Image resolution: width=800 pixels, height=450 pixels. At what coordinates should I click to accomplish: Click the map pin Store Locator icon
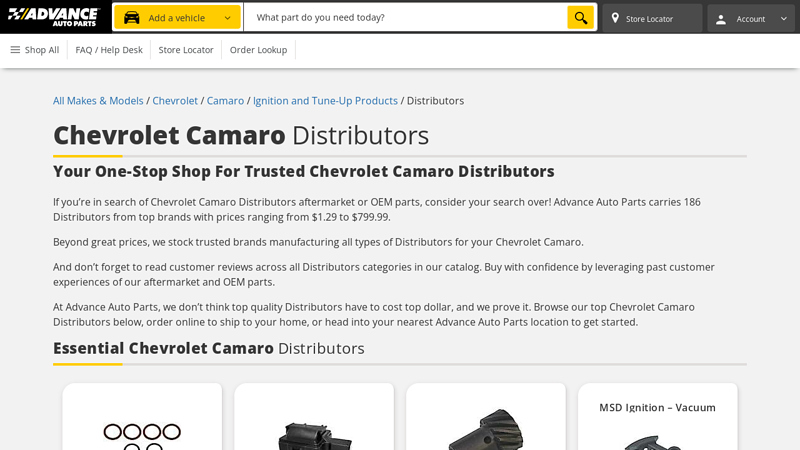(x=615, y=18)
